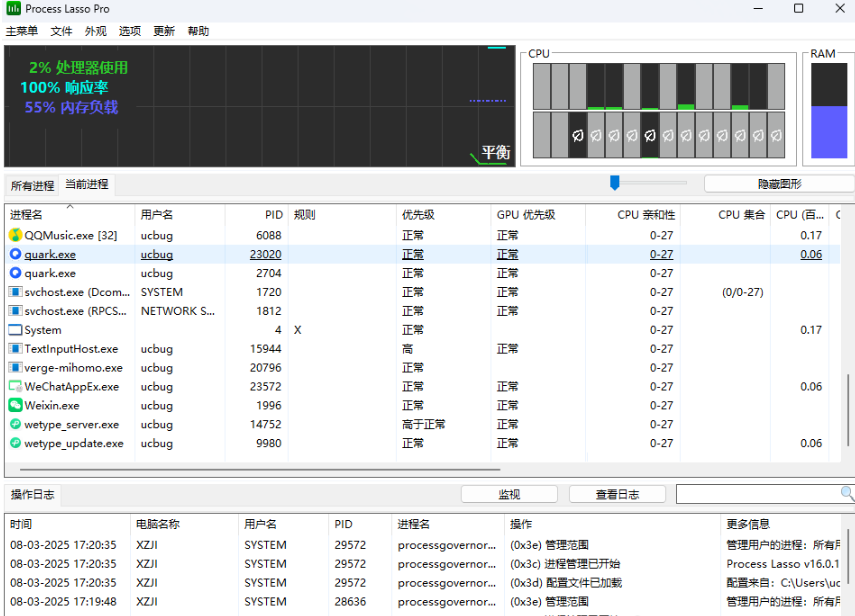The width and height of the screenshot is (855, 616).
Task: Click the WeChatAppEx.exe process icon
Action: click(16, 386)
